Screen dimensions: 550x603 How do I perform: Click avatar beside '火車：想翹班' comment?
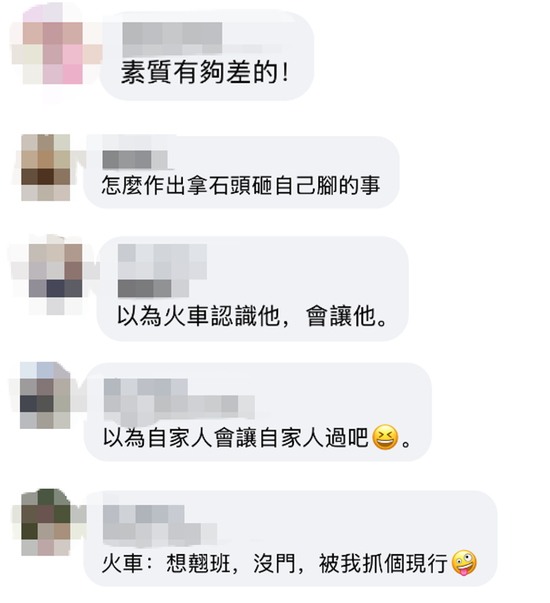(46, 522)
